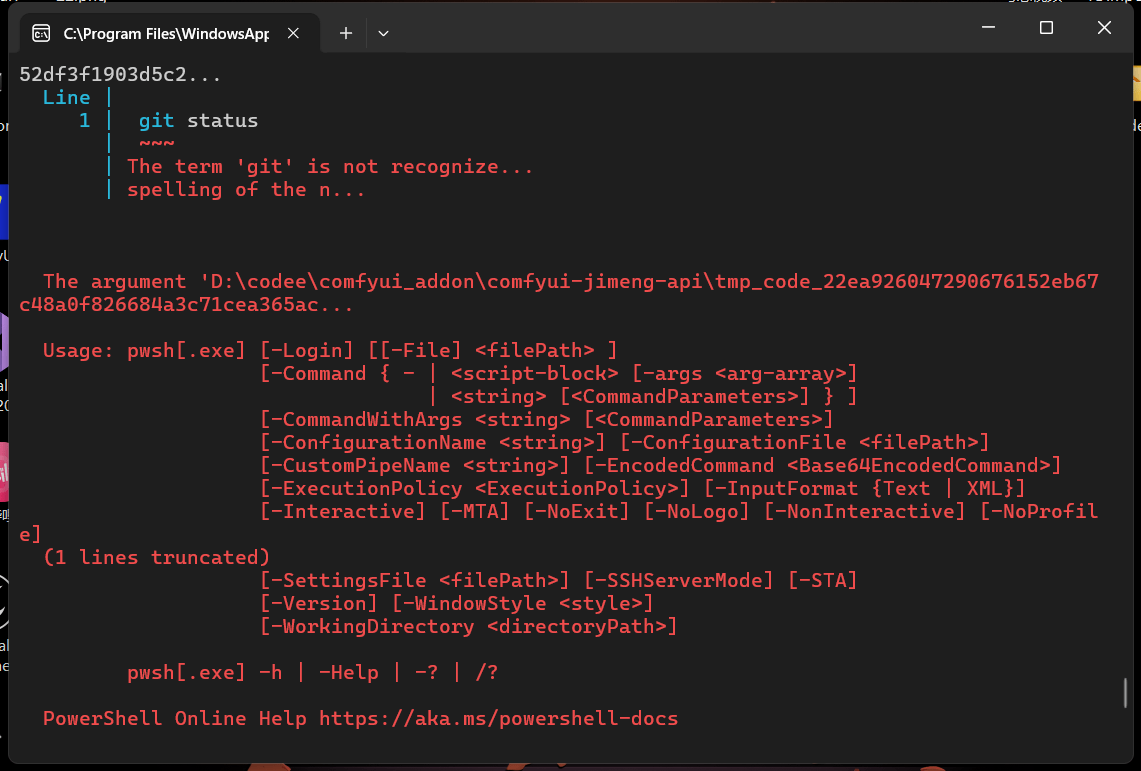Click line number 1 in the error output

point(84,120)
